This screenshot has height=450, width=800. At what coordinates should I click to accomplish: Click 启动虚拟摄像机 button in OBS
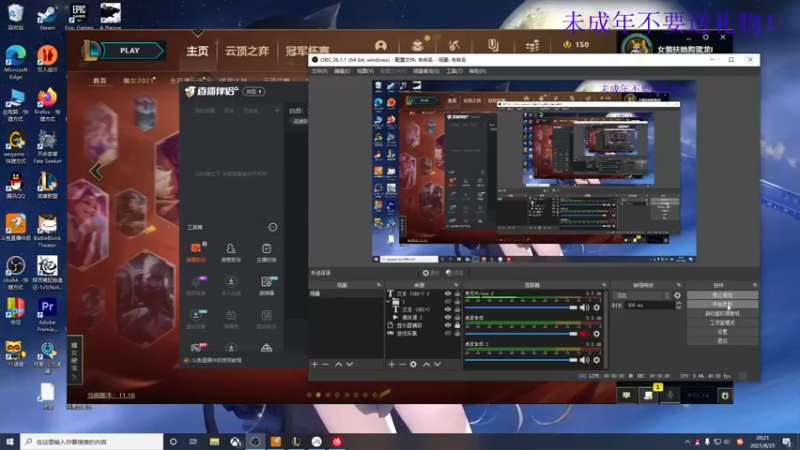[x=722, y=313]
